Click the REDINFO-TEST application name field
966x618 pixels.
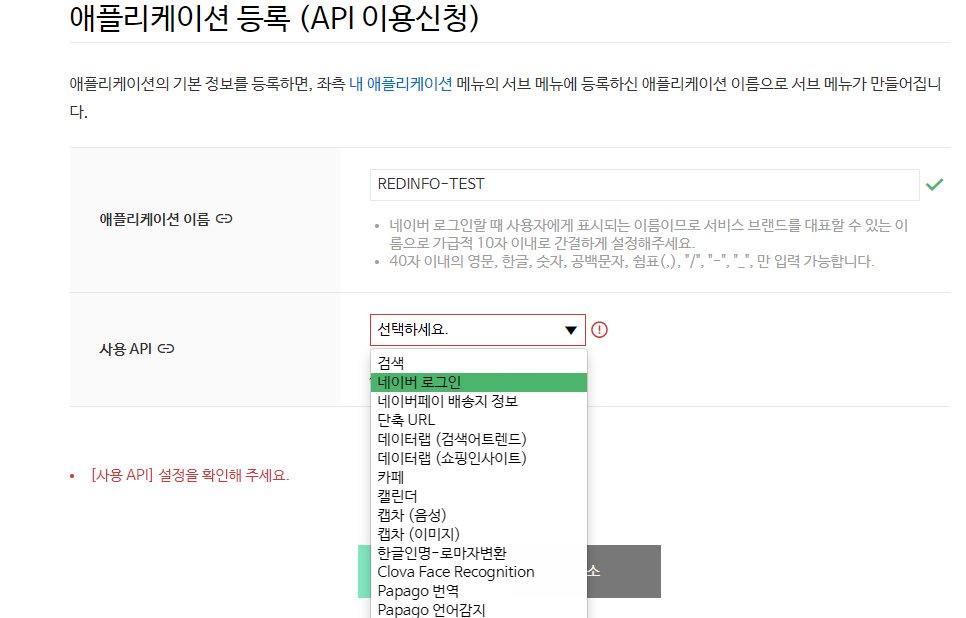(x=644, y=185)
